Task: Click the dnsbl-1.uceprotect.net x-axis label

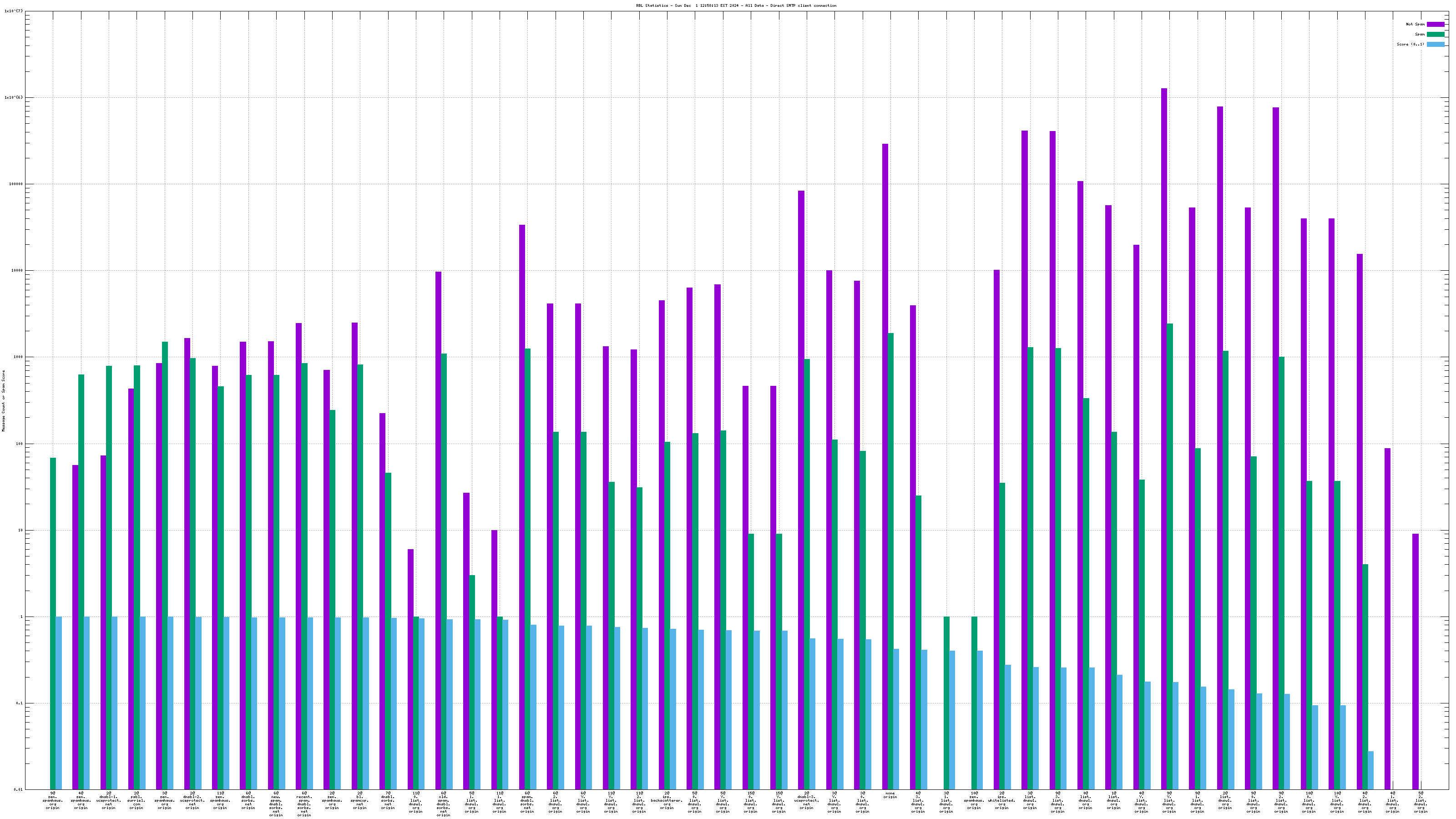Action: pos(109,800)
